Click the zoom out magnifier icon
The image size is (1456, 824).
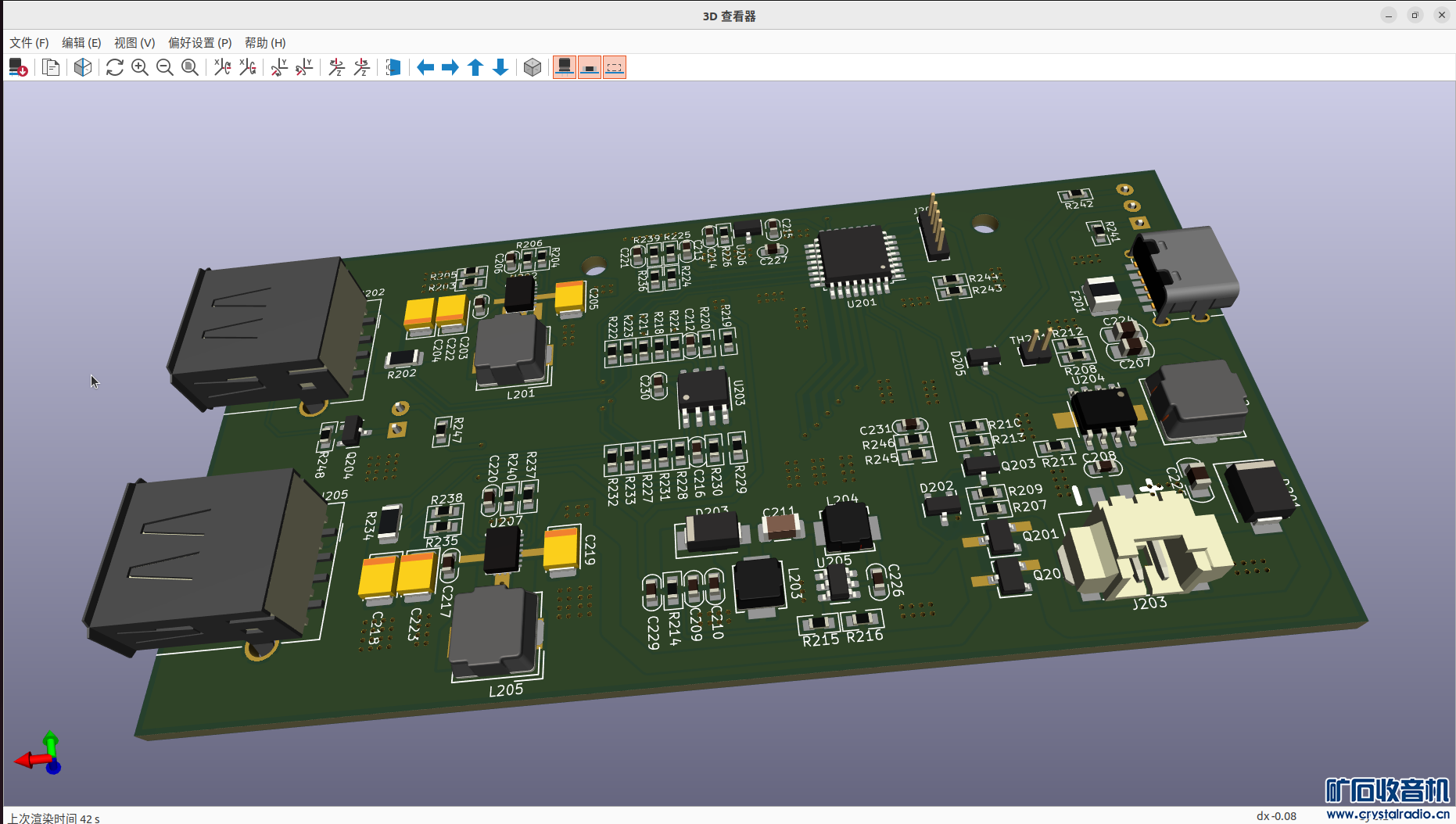point(165,67)
